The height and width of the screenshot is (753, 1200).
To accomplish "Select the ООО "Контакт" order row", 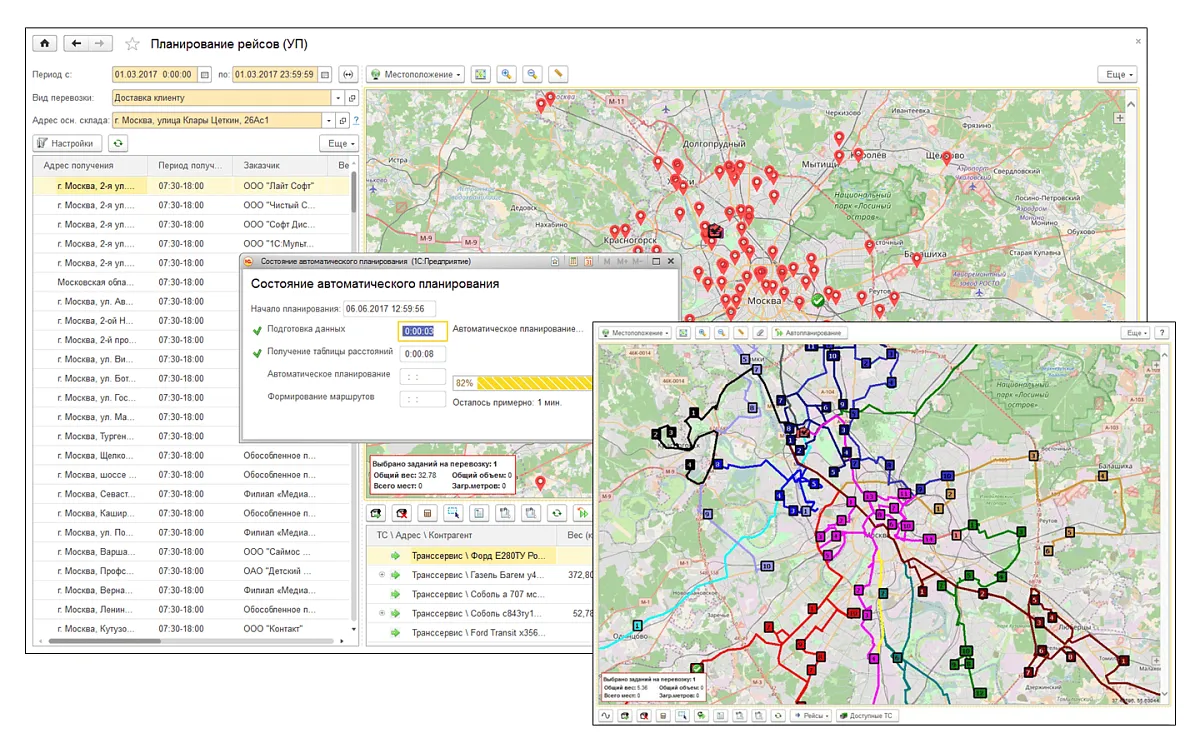I will 274,629.
